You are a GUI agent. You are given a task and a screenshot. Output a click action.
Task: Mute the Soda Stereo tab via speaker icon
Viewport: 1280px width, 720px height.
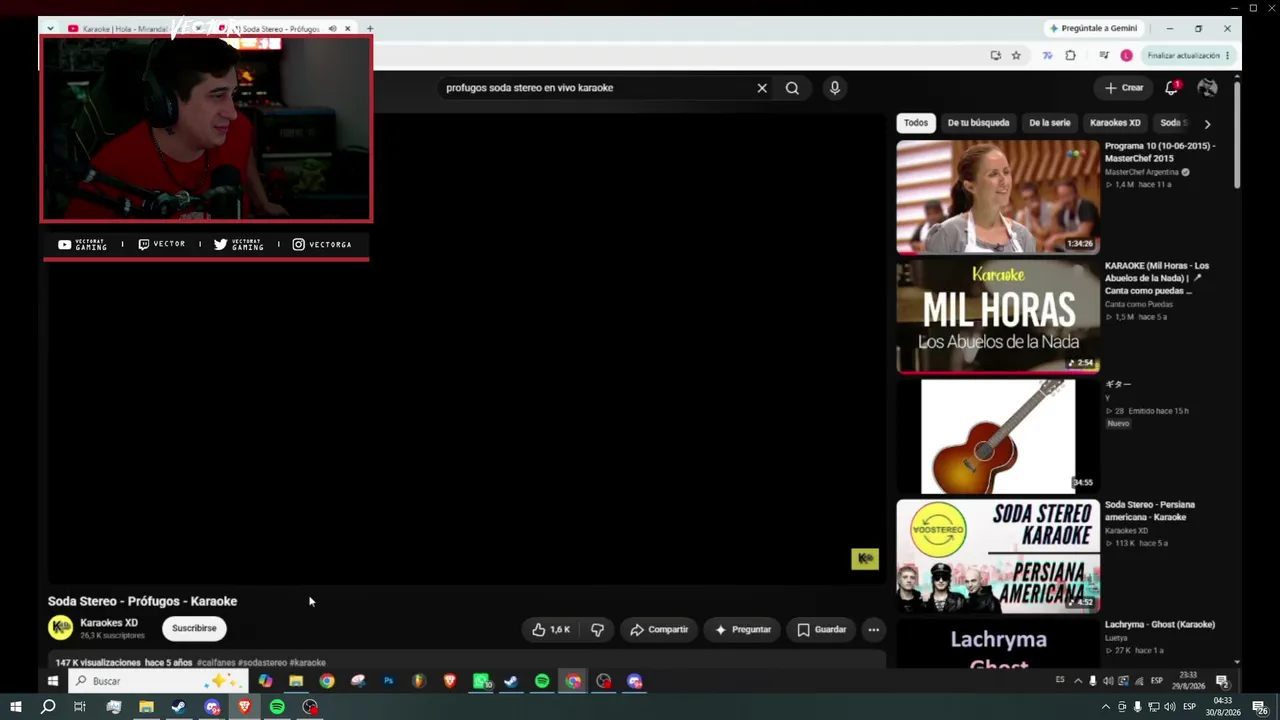pos(332,29)
